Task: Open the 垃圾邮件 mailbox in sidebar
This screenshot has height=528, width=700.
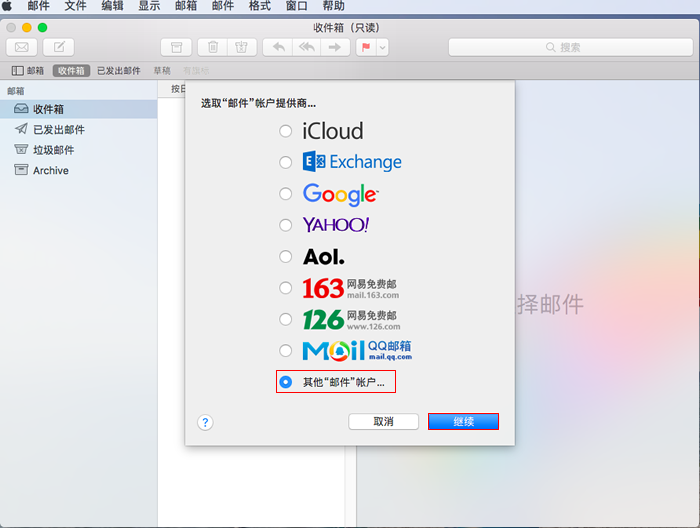Action: coord(53,150)
